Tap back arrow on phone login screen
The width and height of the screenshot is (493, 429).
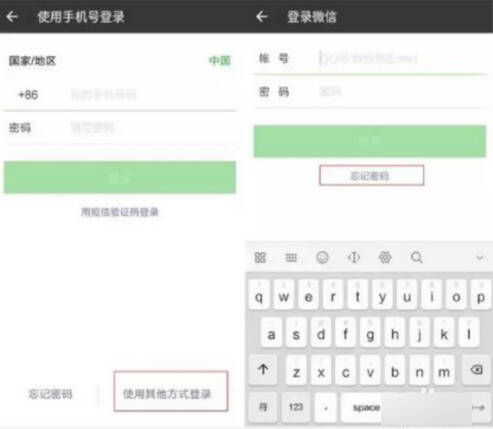point(12,16)
